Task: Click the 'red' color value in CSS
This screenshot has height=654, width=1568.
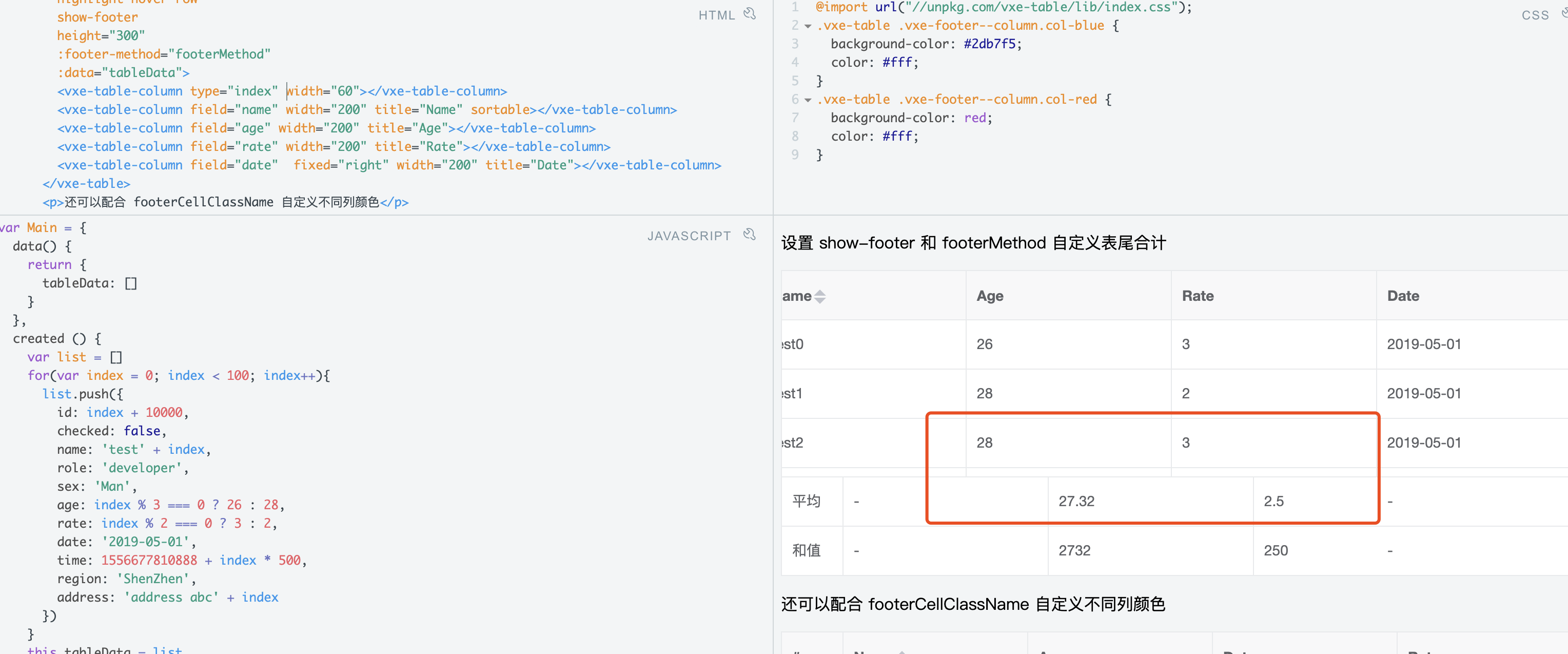Action: point(975,118)
